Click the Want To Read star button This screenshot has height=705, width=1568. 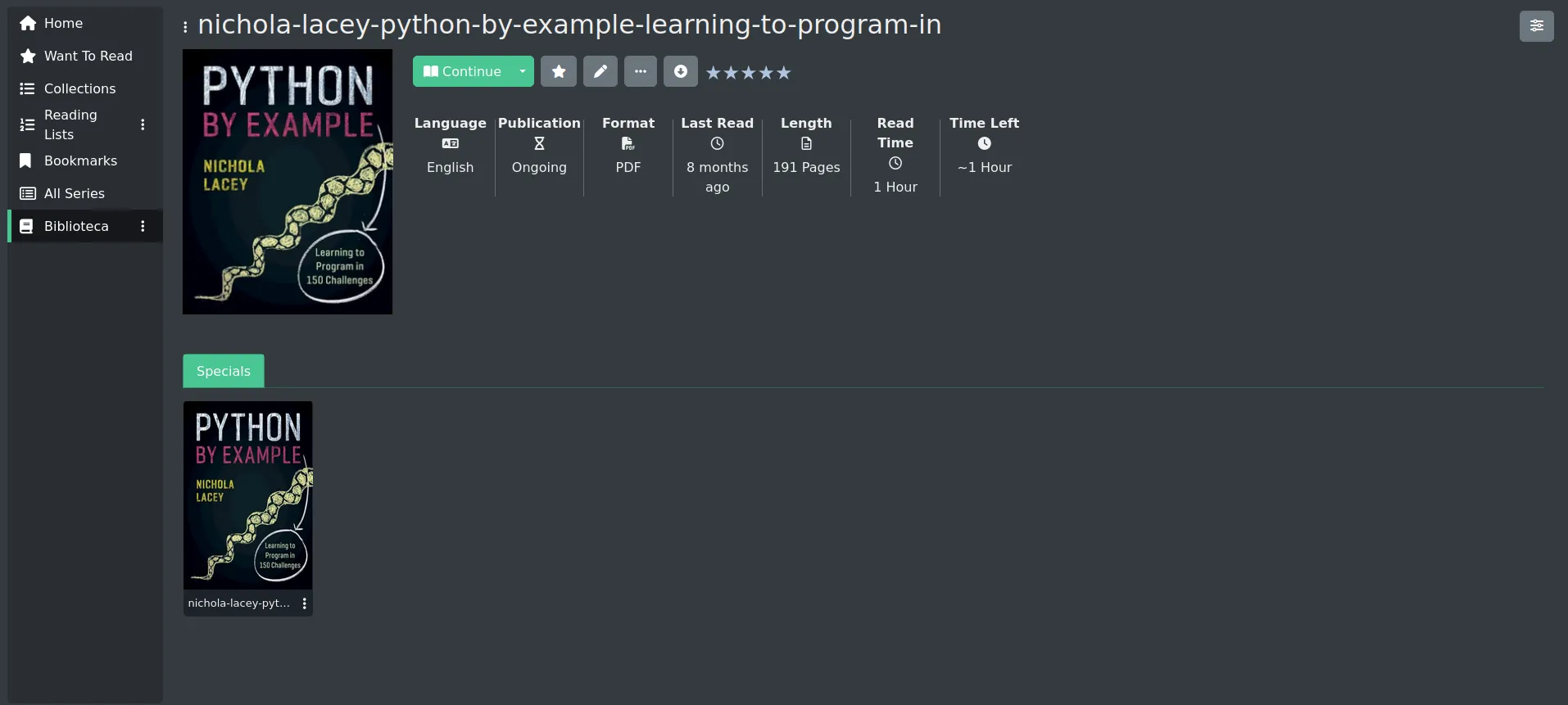pyautogui.click(x=559, y=71)
